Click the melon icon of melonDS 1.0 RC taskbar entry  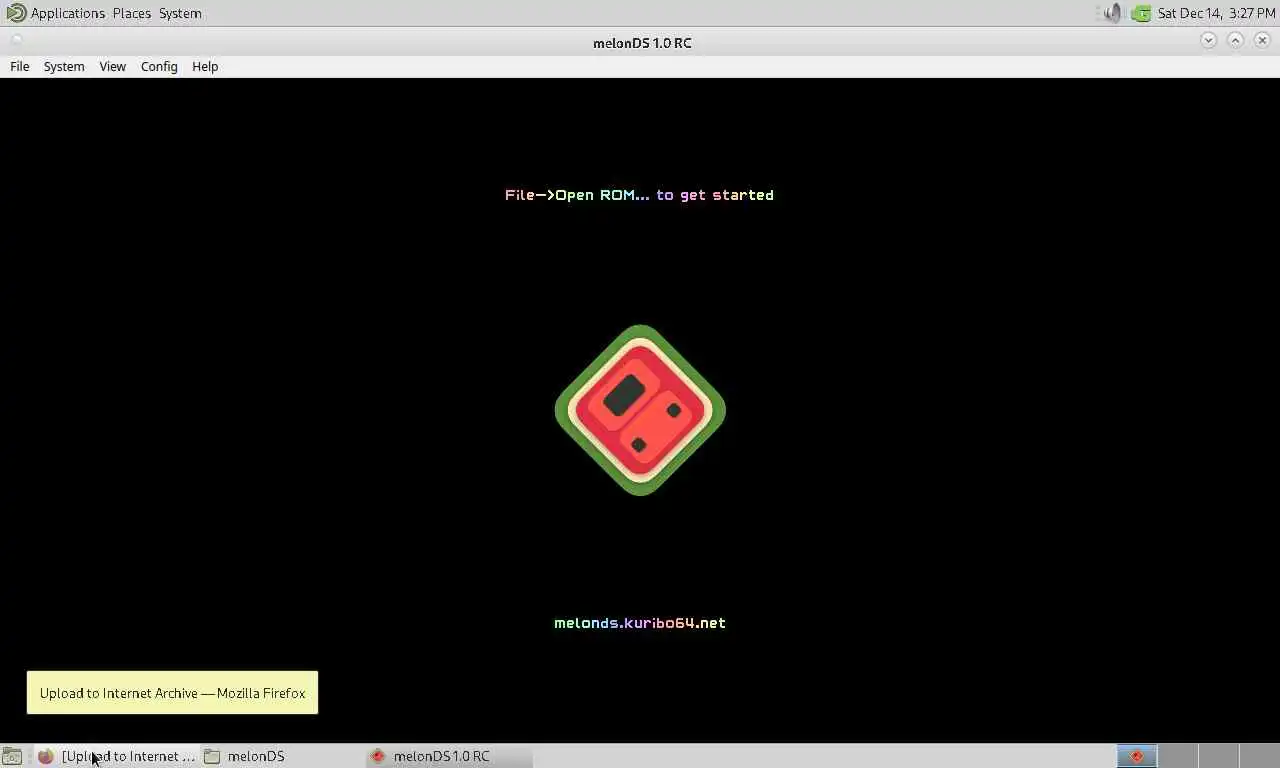(x=377, y=756)
